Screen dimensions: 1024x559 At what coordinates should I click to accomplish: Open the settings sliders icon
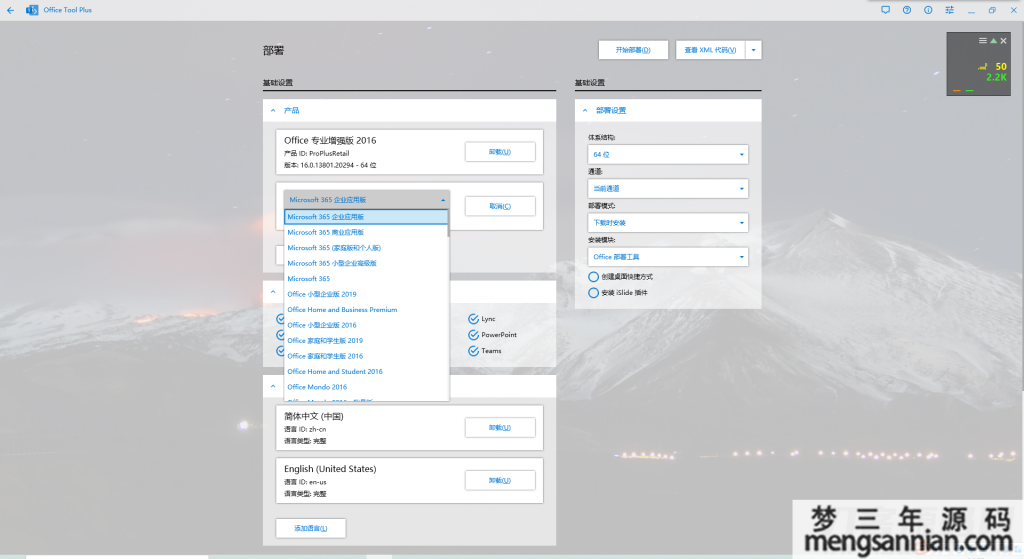(950, 10)
